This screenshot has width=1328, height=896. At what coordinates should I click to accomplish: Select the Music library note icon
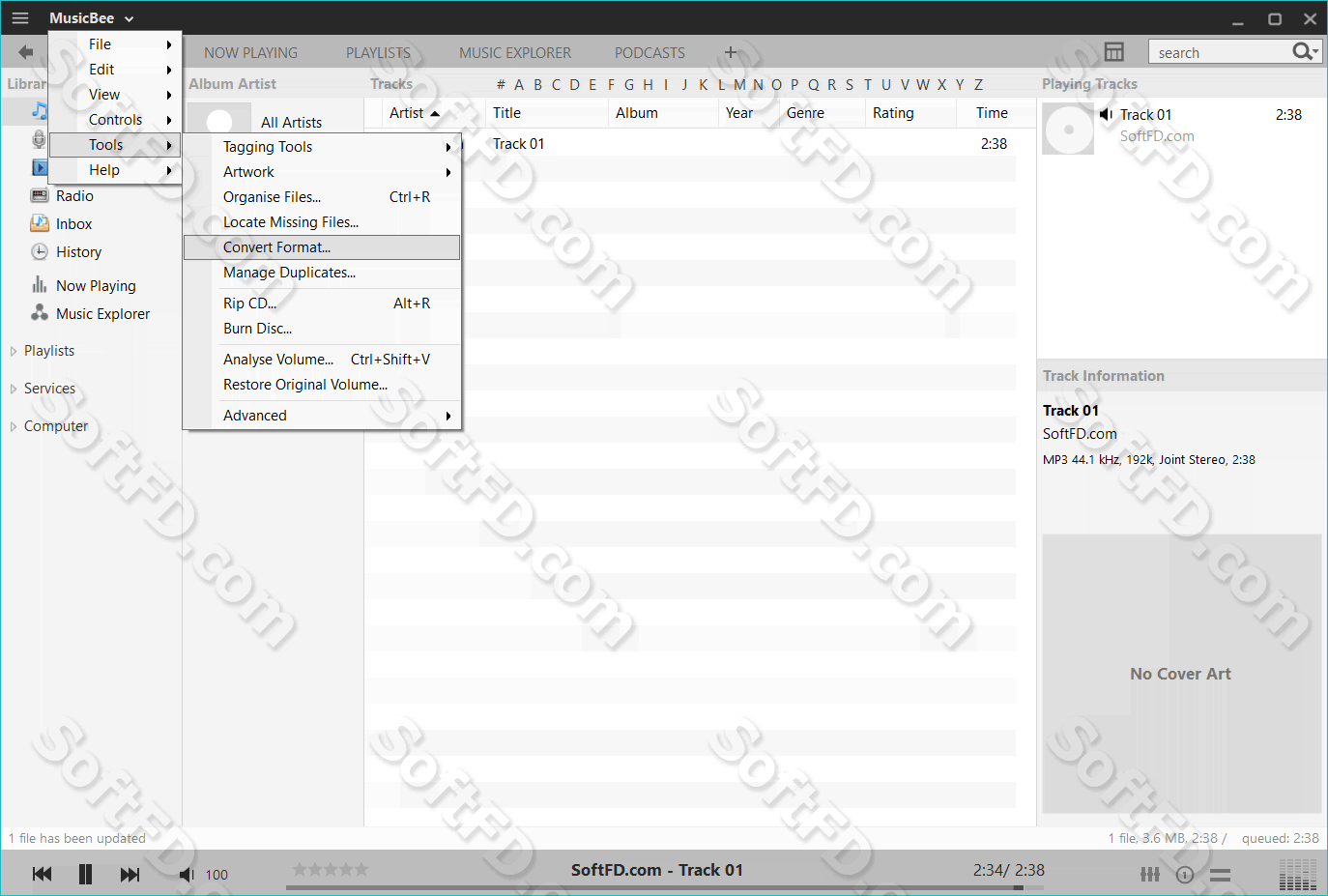tap(39, 110)
